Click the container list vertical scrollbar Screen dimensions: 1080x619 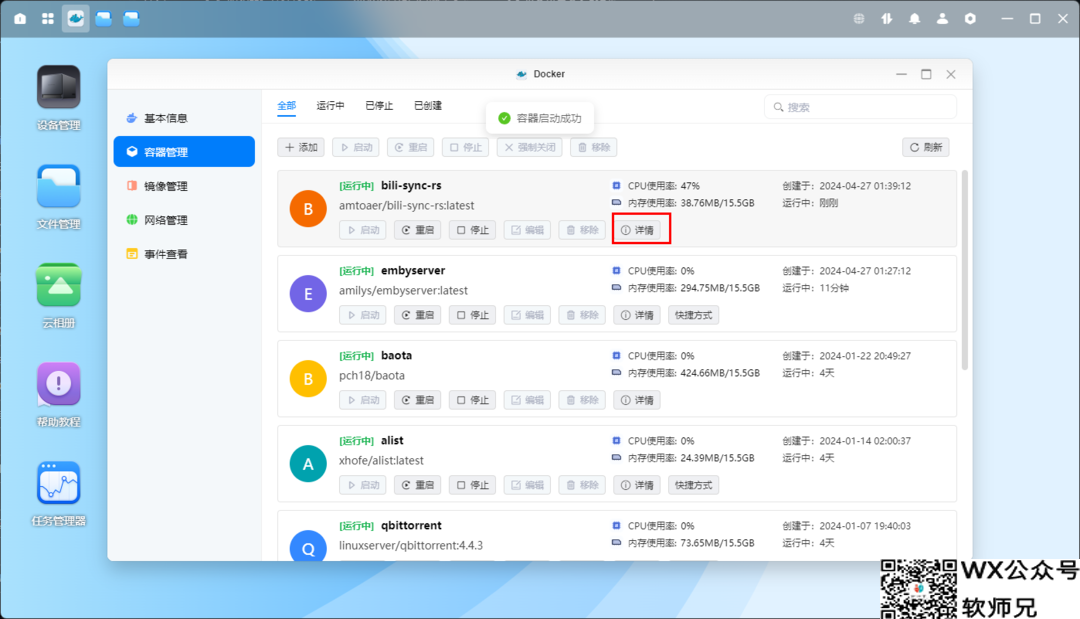click(x=965, y=270)
